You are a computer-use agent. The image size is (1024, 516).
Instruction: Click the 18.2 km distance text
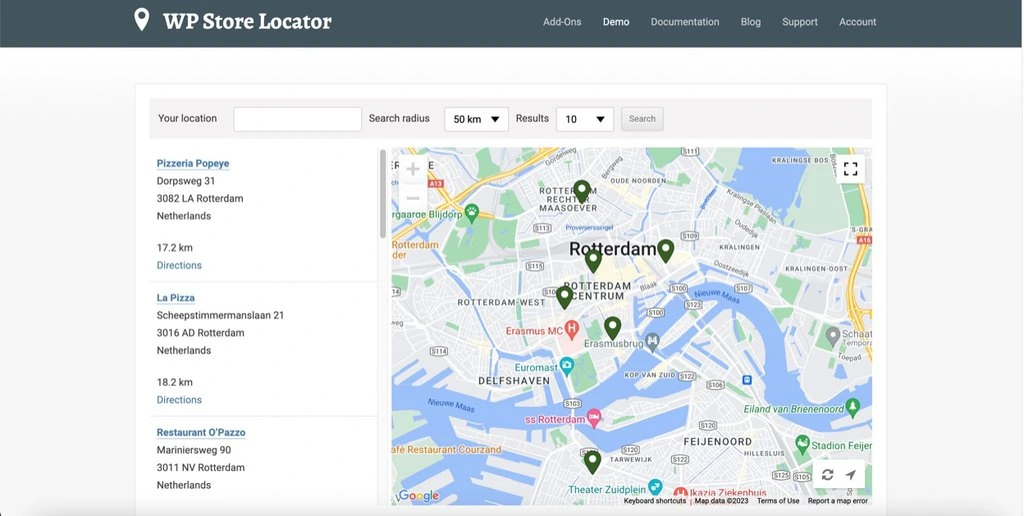(174, 382)
